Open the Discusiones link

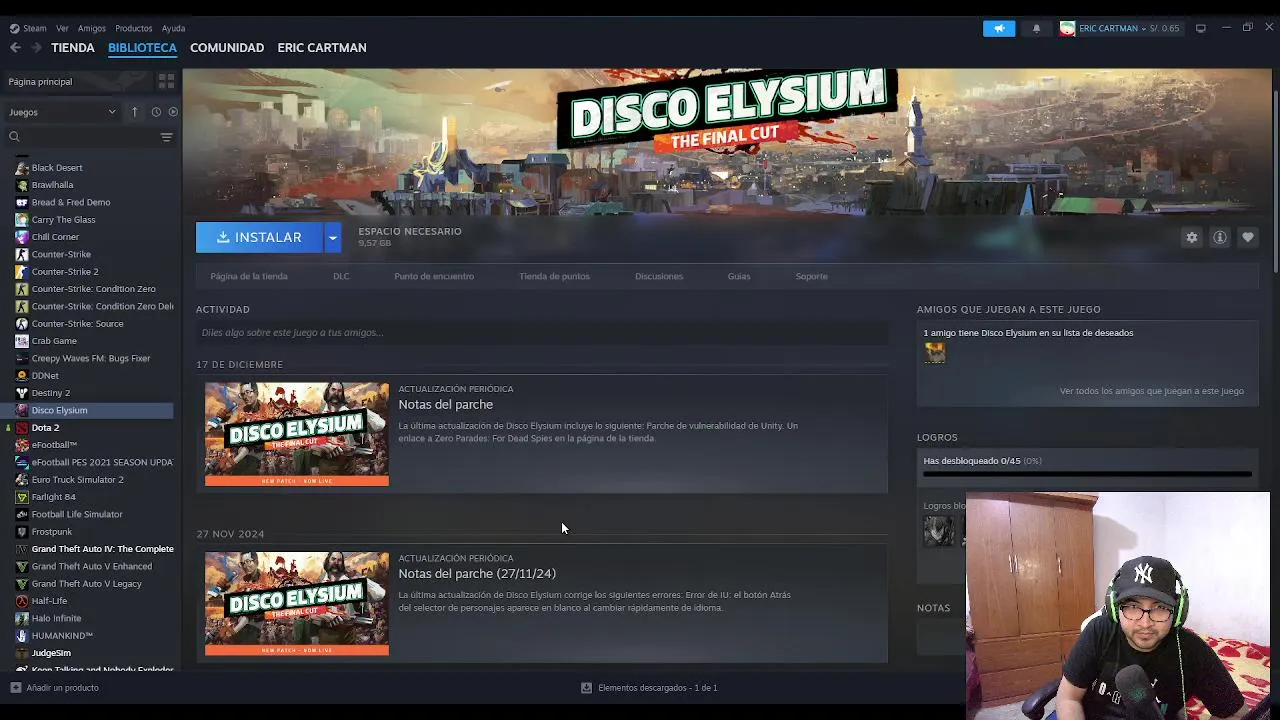coord(659,276)
